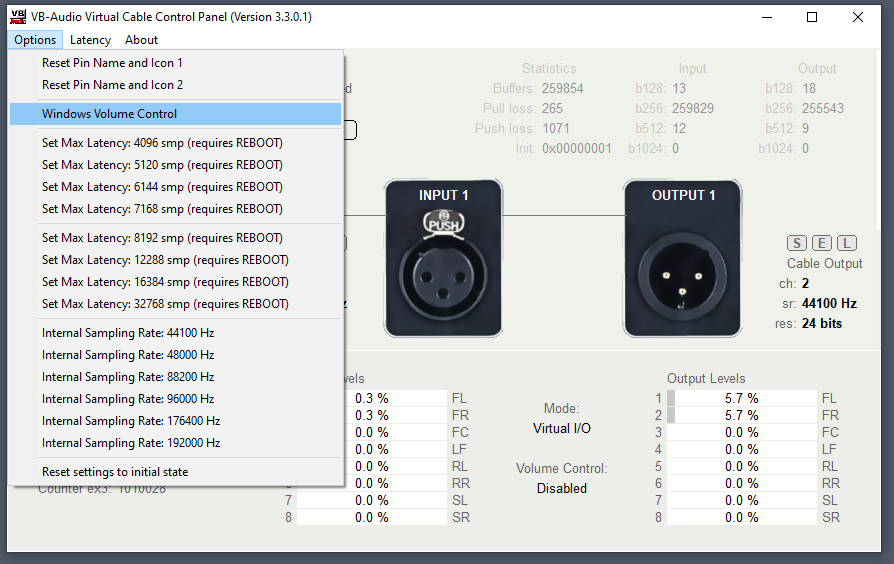The width and height of the screenshot is (894, 564).
Task: Set Max Latency to 6144 smp
Action: (x=176, y=187)
